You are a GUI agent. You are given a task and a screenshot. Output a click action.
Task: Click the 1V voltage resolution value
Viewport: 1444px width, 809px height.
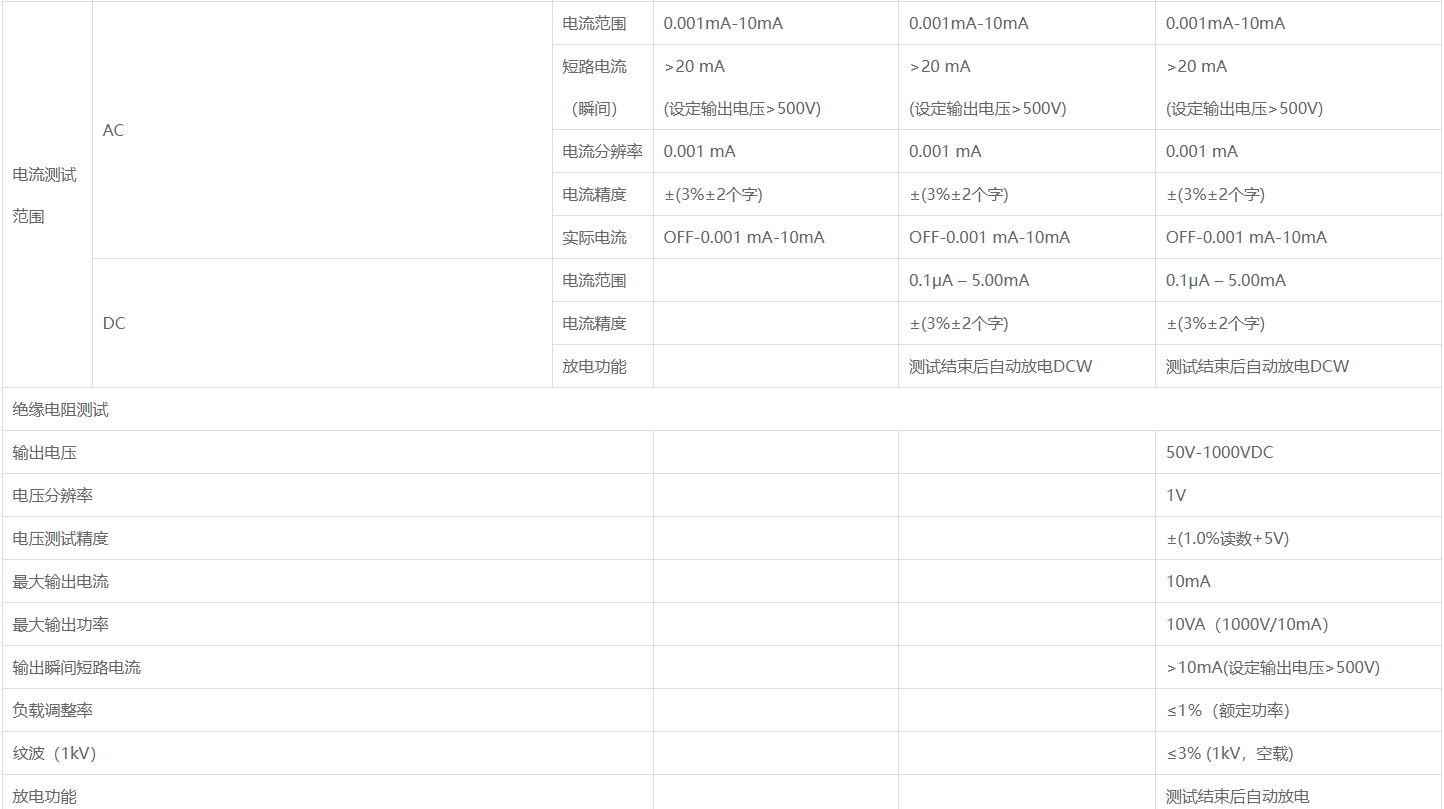[x=1176, y=495]
